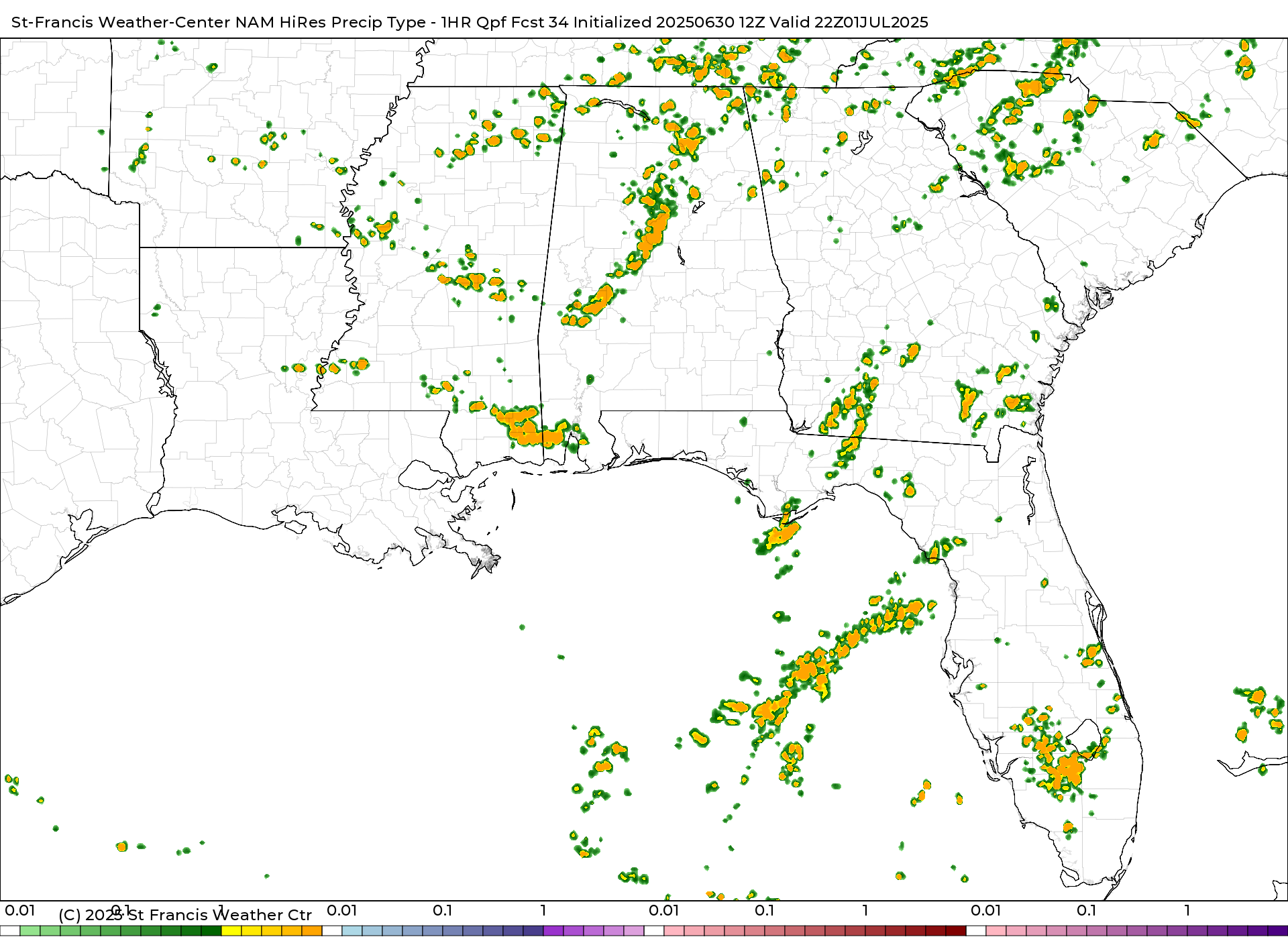1288x939 pixels.
Task: Click the 1 label above the rightmost pink-purple scale
Action: 1187,910
